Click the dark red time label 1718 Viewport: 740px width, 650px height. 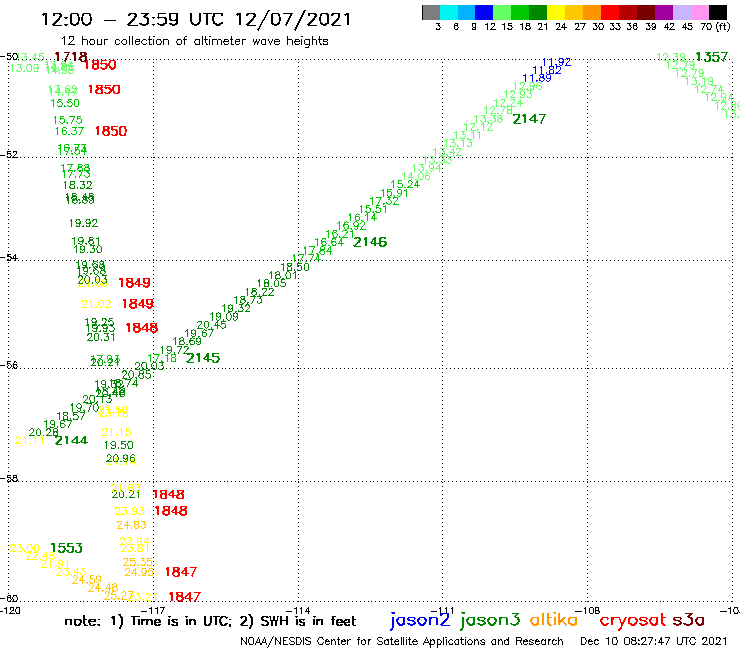pos(71,57)
